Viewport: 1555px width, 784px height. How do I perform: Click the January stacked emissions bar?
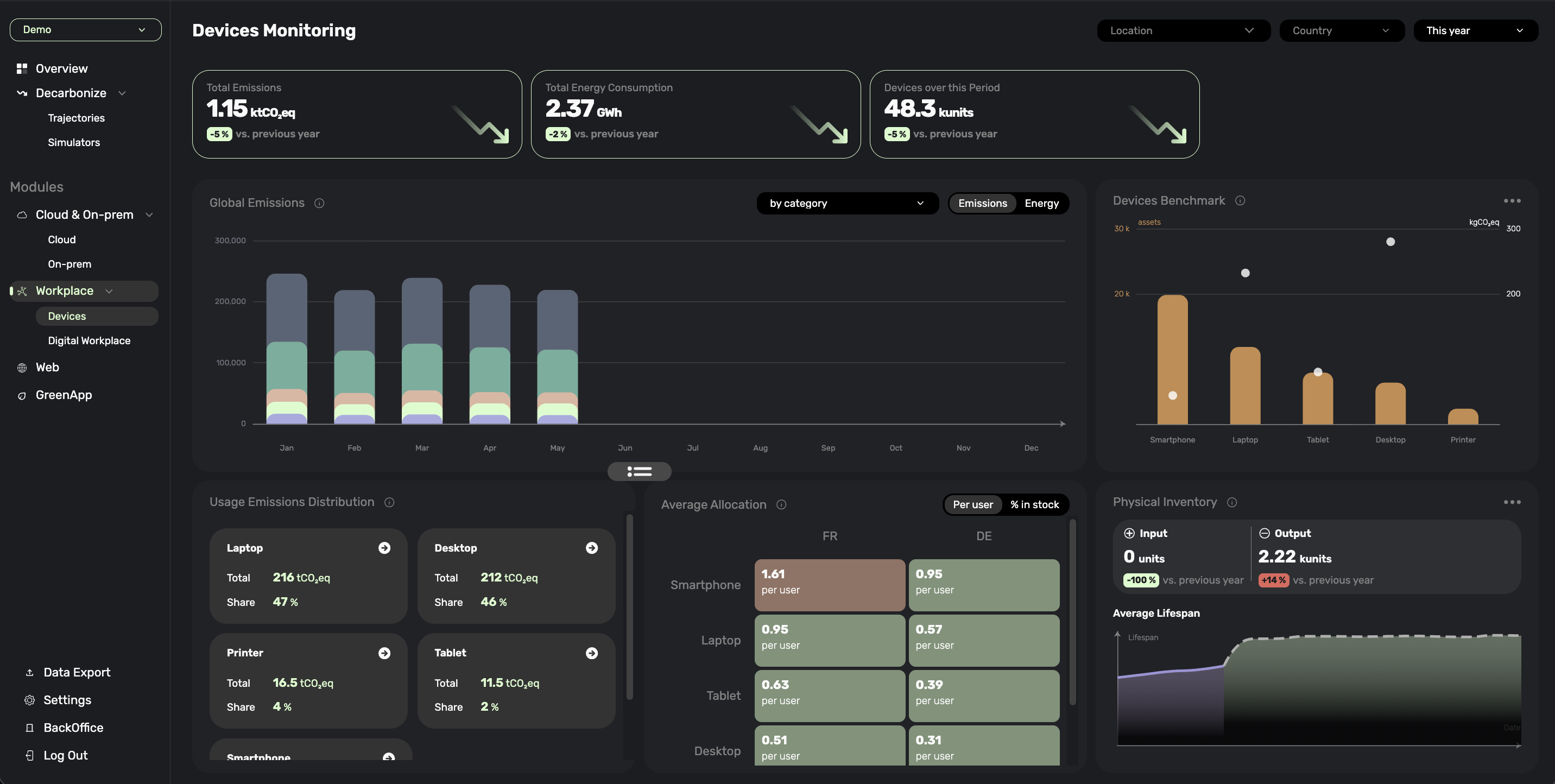[287, 349]
